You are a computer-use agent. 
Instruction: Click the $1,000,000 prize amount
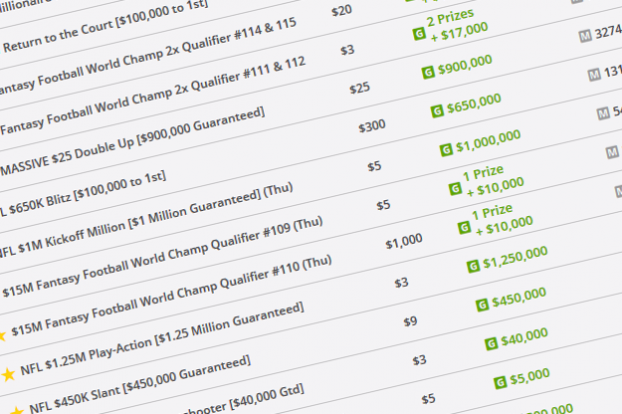click(x=488, y=141)
